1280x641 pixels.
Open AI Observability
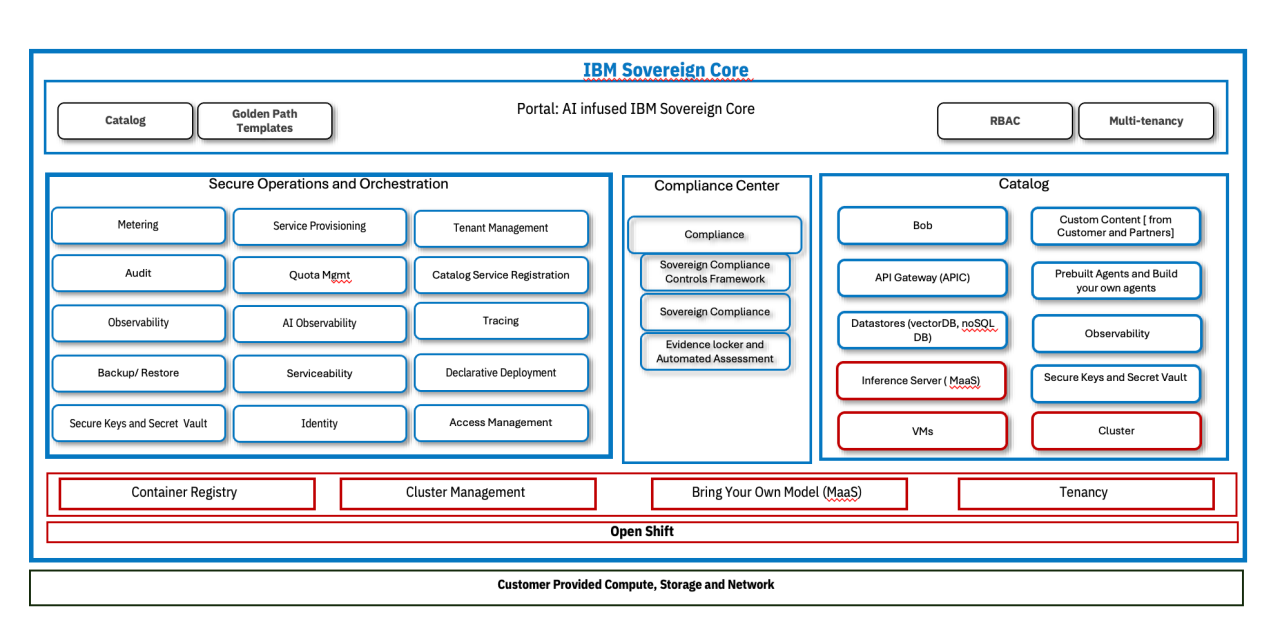coord(319,323)
